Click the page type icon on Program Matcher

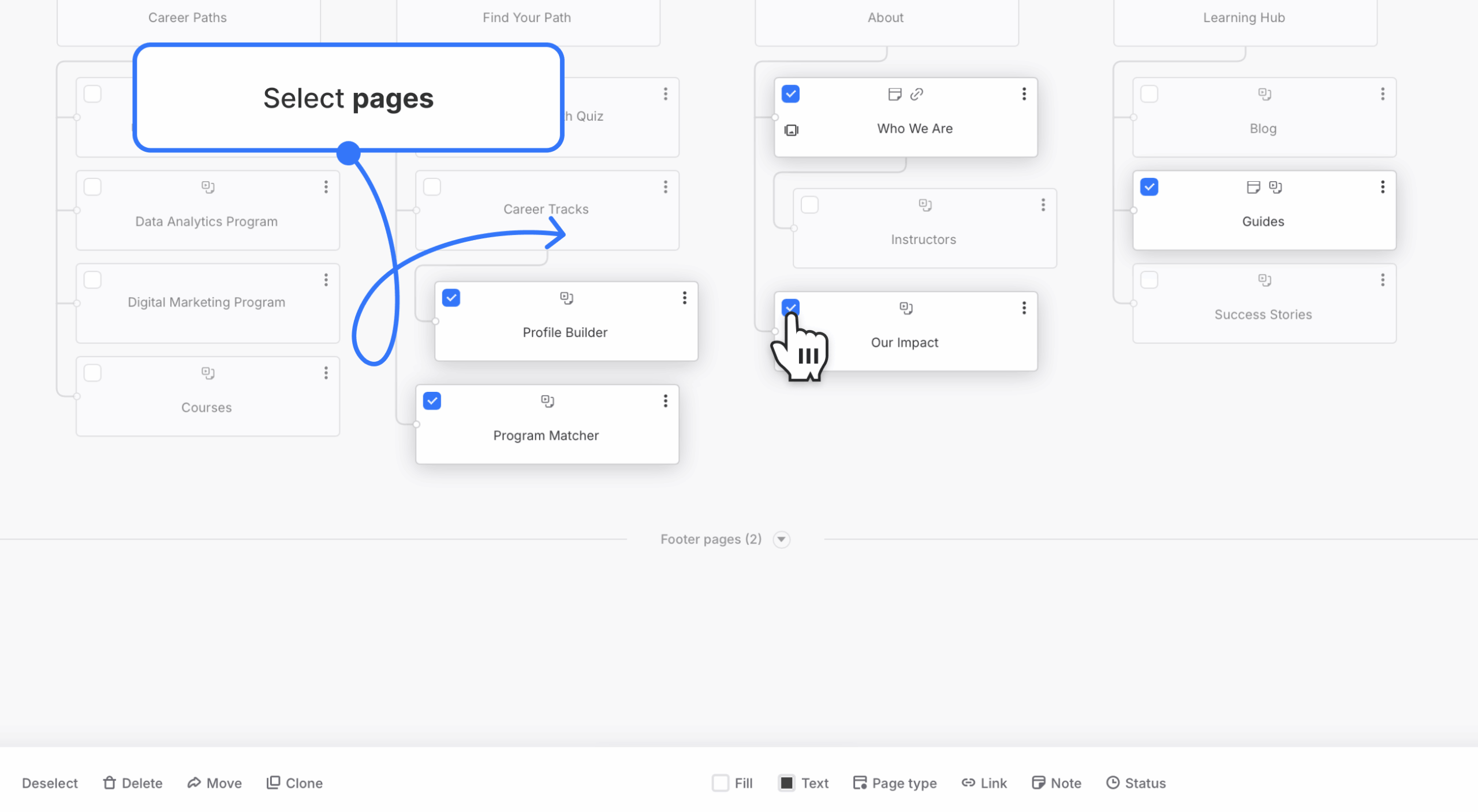547,401
